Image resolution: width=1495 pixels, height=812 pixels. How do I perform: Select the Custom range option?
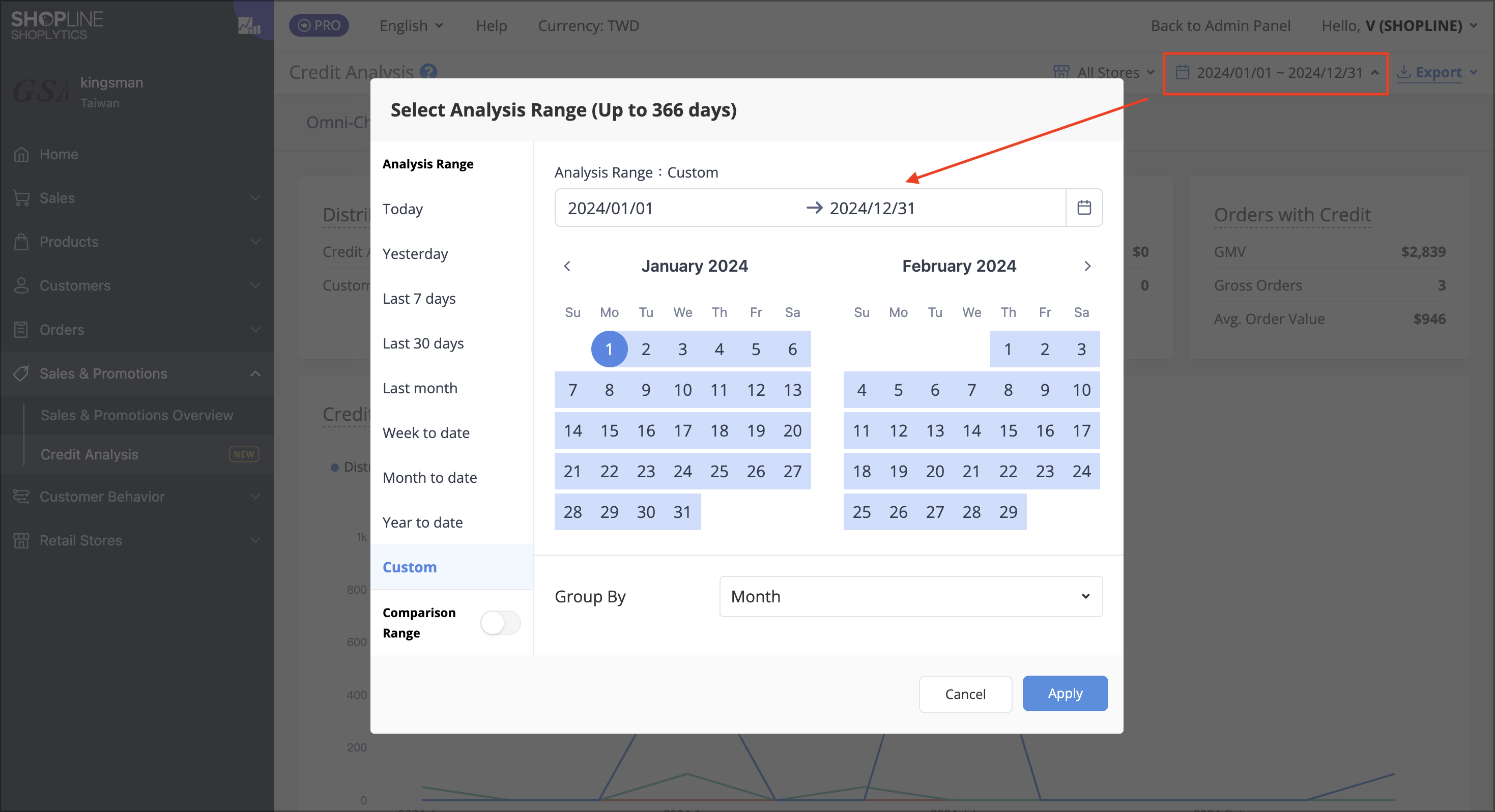[451, 567]
